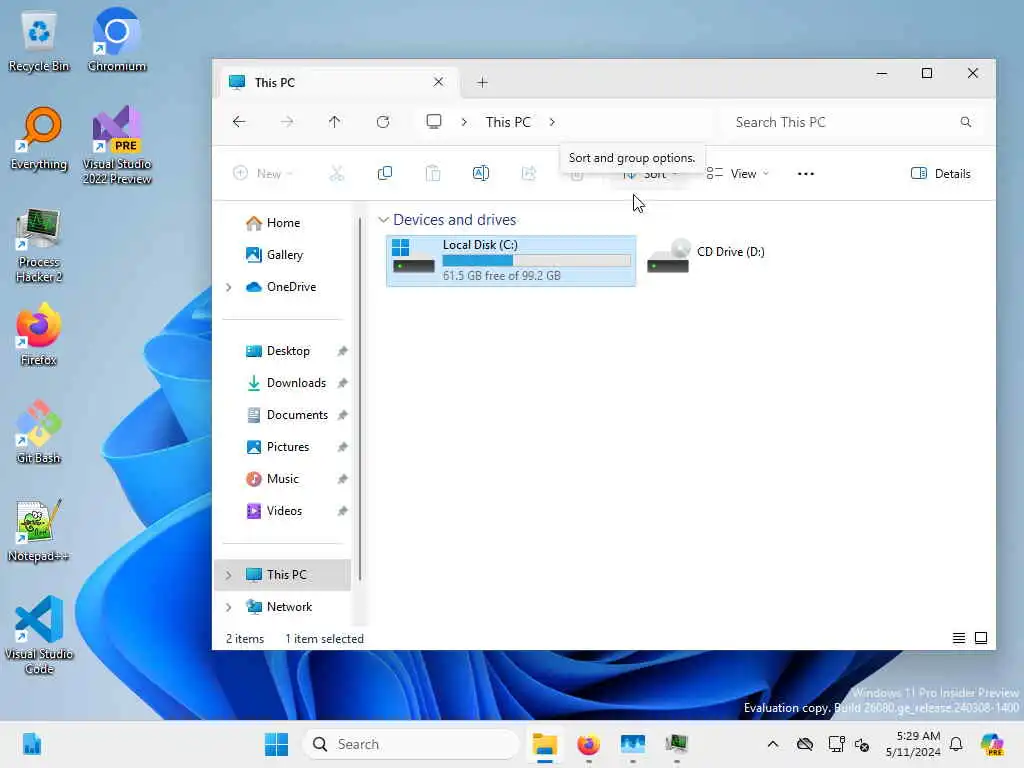Select the Local Disk (C:) drive
The height and width of the screenshot is (768, 1024).
tap(511, 261)
